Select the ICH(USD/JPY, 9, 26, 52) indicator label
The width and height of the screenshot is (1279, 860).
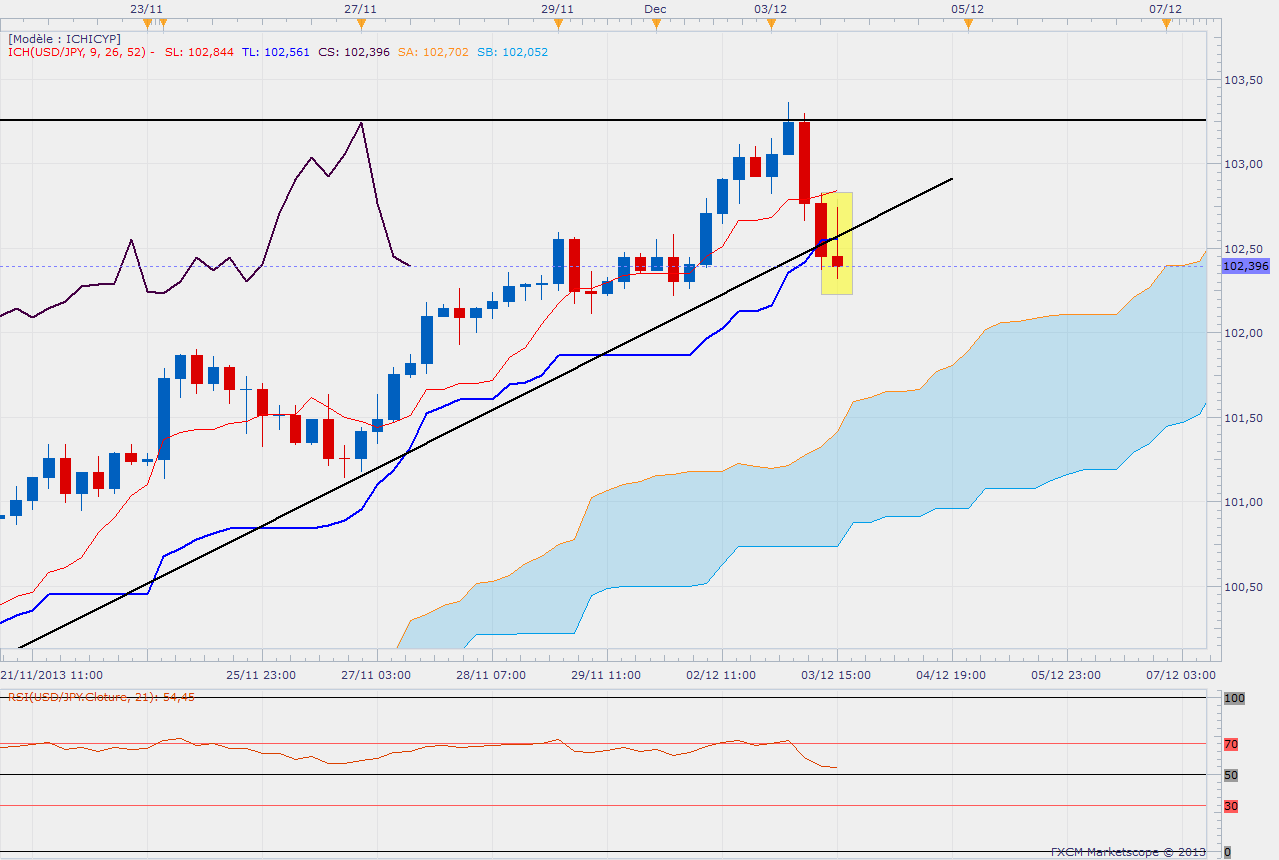[x=77, y=52]
